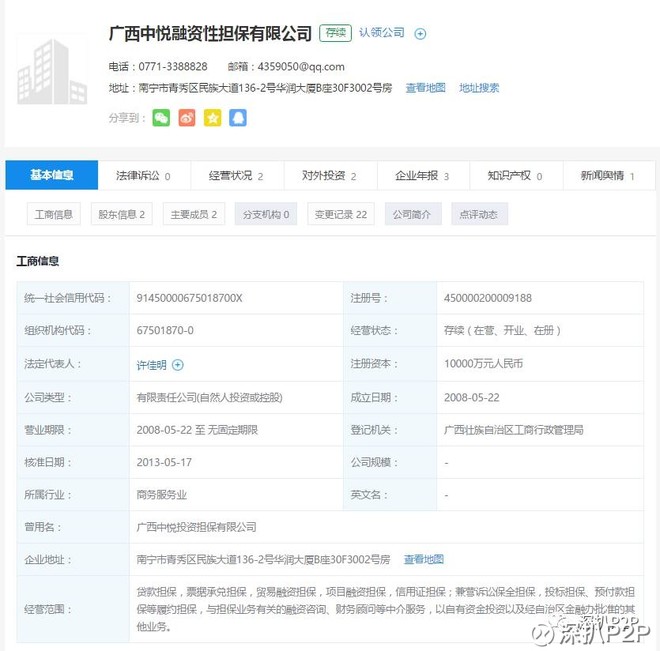Switch to 知识产权 tab

(x=516, y=175)
